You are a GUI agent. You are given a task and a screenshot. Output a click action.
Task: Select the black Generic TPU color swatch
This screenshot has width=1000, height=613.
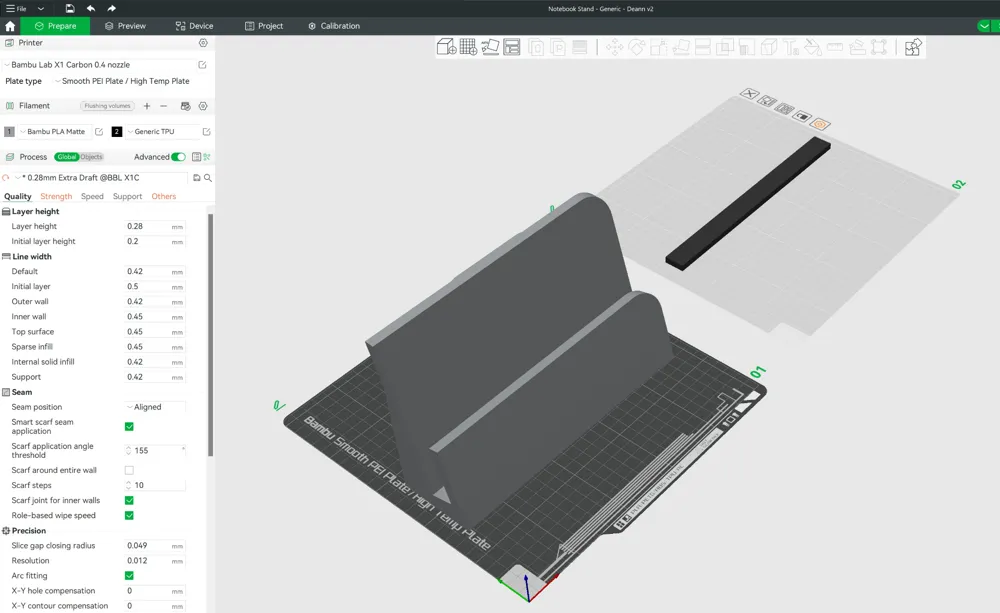click(117, 131)
